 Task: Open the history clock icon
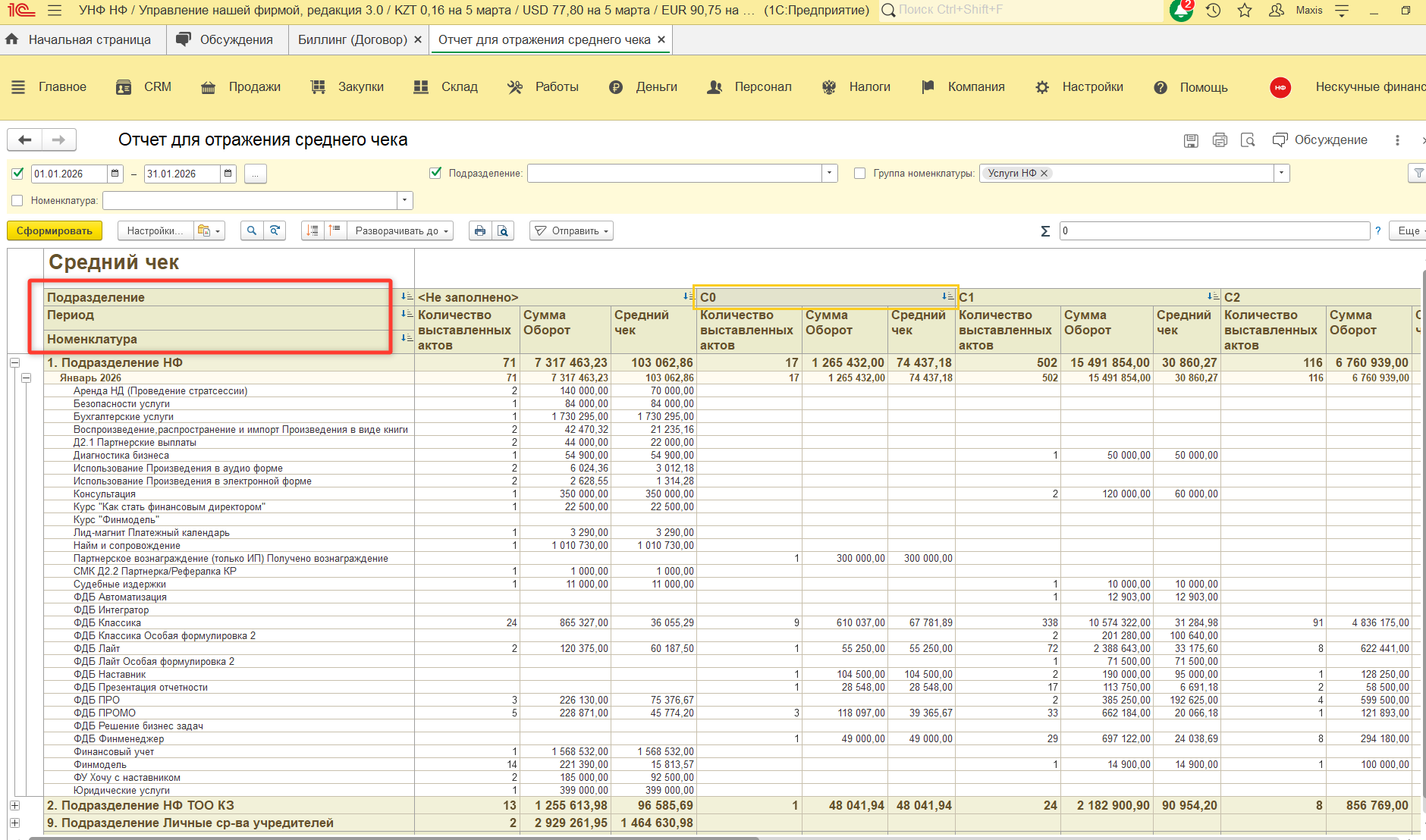[x=1214, y=11]
